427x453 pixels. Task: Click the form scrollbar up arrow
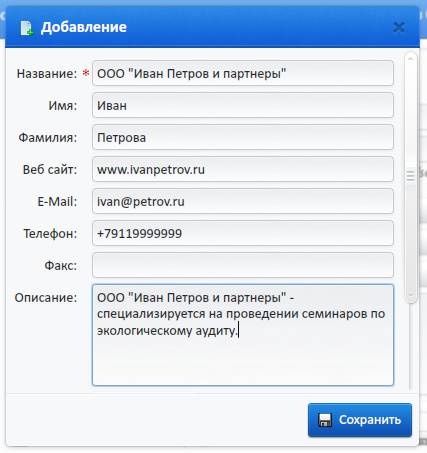[411, 59]
